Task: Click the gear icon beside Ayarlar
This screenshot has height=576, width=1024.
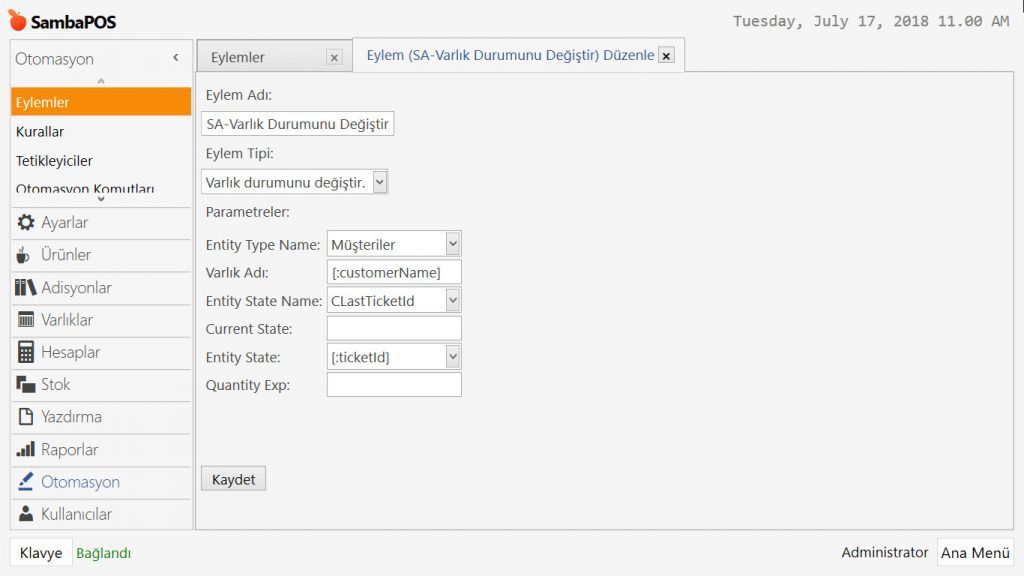Action: pos(26,223)
